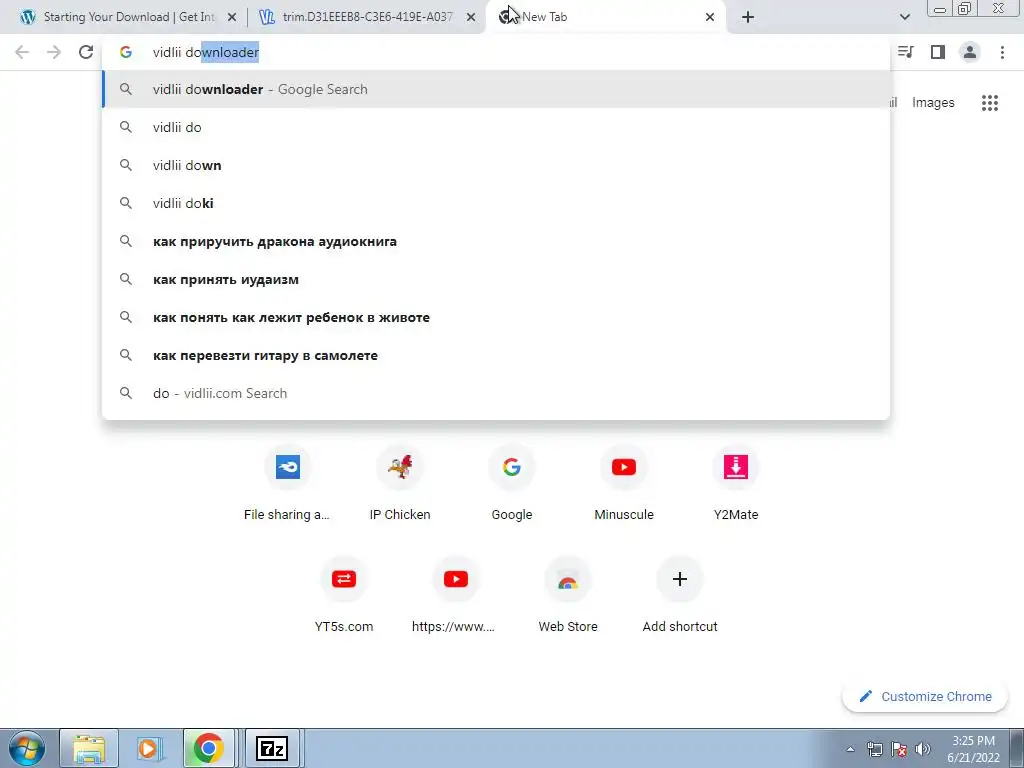Choose 'как понять как лежит ребенок в животе'
Screen dimensions: 1024x768
(496, 317)
